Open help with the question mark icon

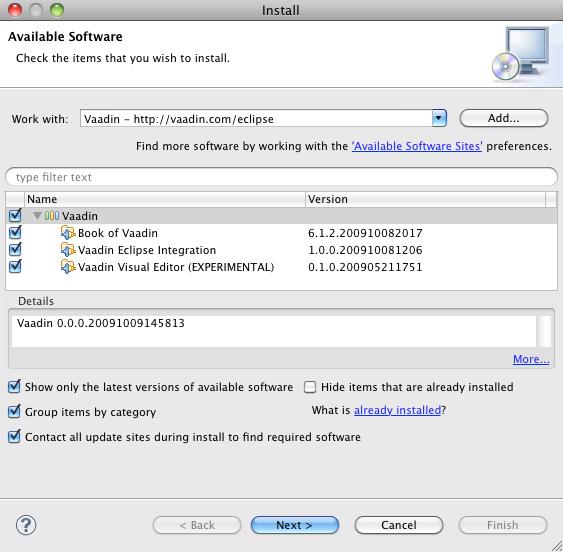pos(26,525)
